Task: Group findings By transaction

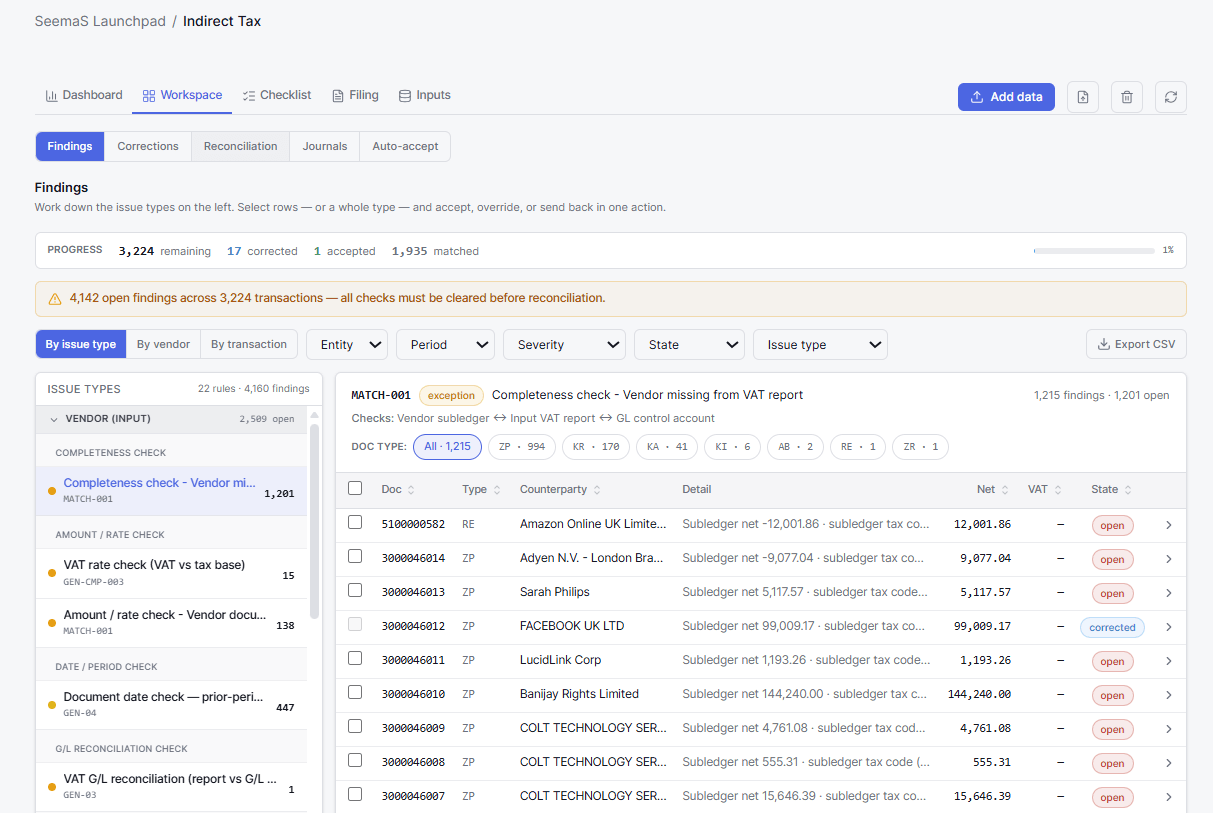Action: click(x=249, y=344)
